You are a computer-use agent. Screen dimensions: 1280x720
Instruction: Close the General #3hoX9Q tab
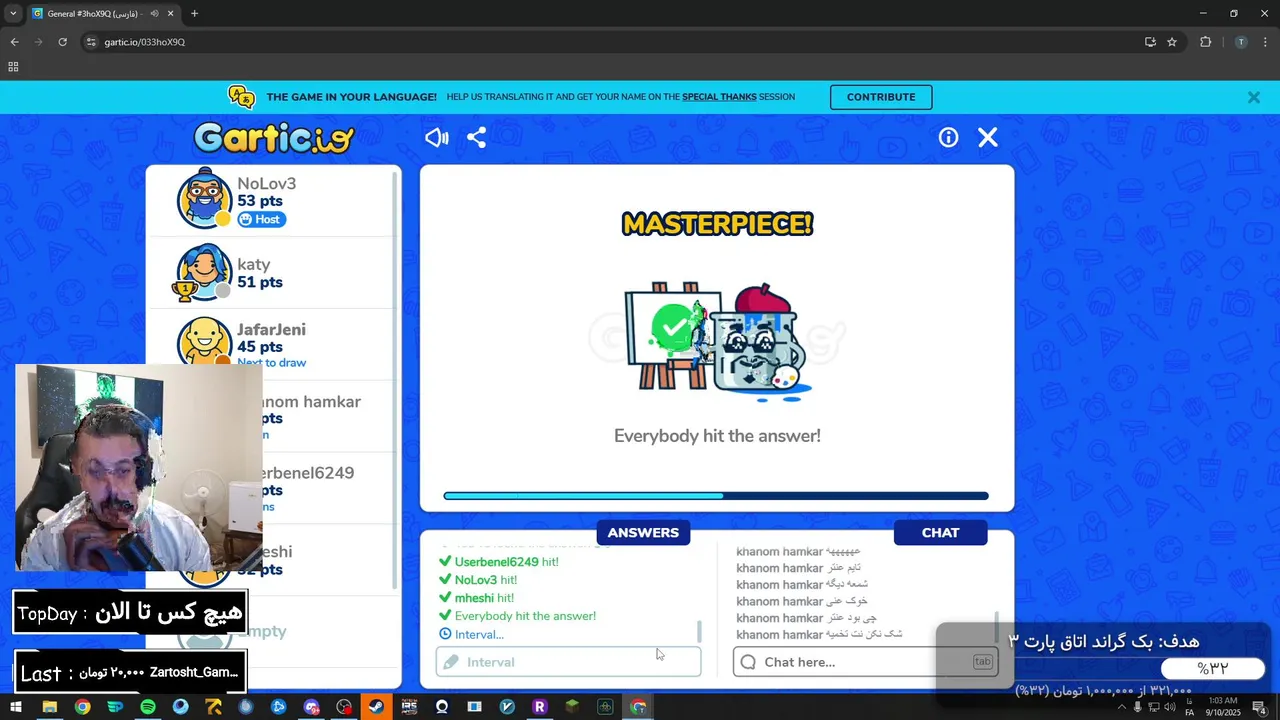point(171,14)
